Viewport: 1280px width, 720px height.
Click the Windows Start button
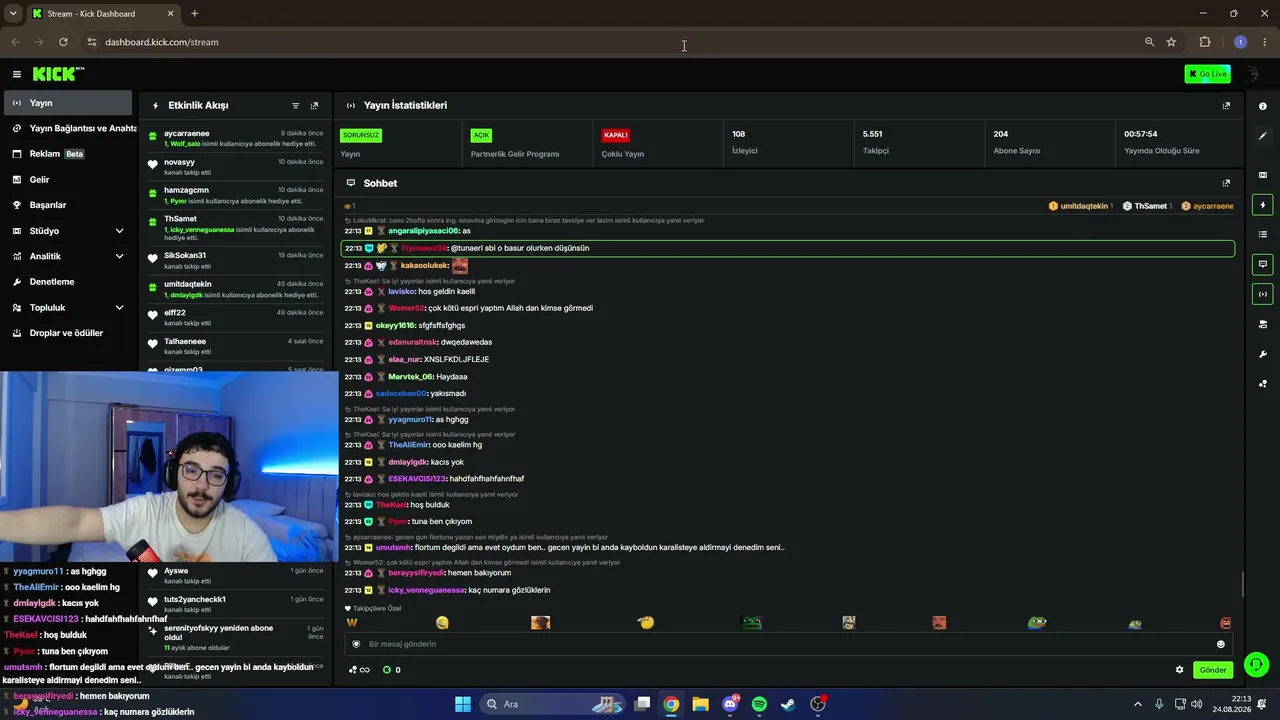462,704
